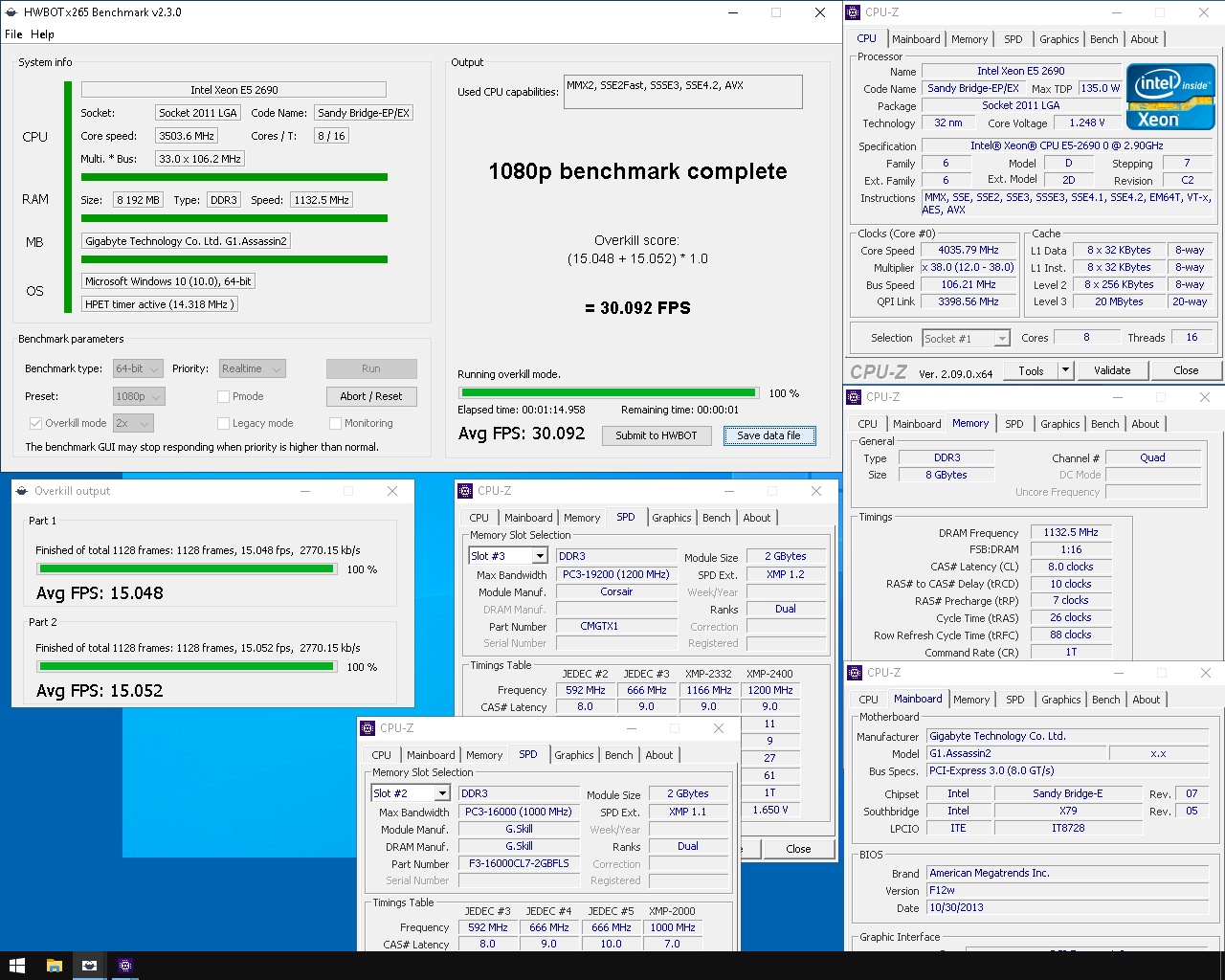Image resolution: width=1225 pixels, height=980 pixels.
Task: Click the Slot #3 SPD window title icon
Action: point(465,491)
